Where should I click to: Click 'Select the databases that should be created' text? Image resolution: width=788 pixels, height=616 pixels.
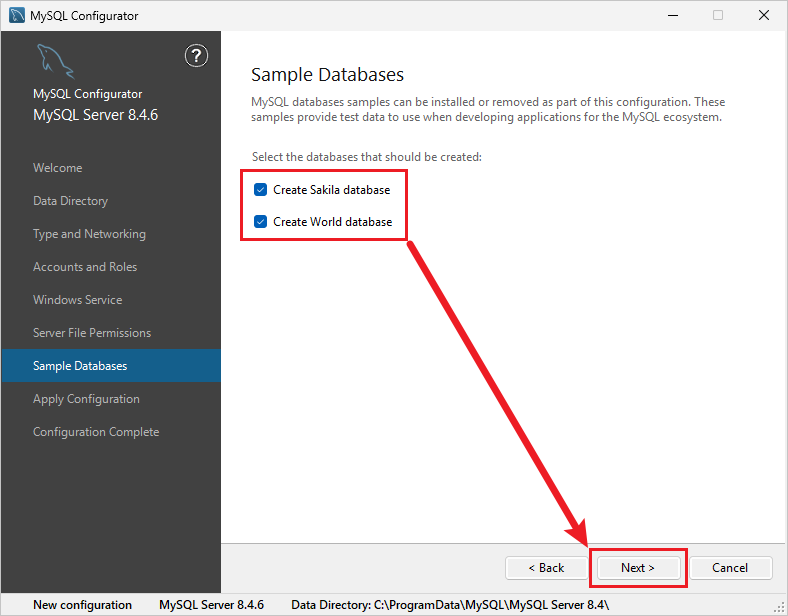[x=367, y=157]
